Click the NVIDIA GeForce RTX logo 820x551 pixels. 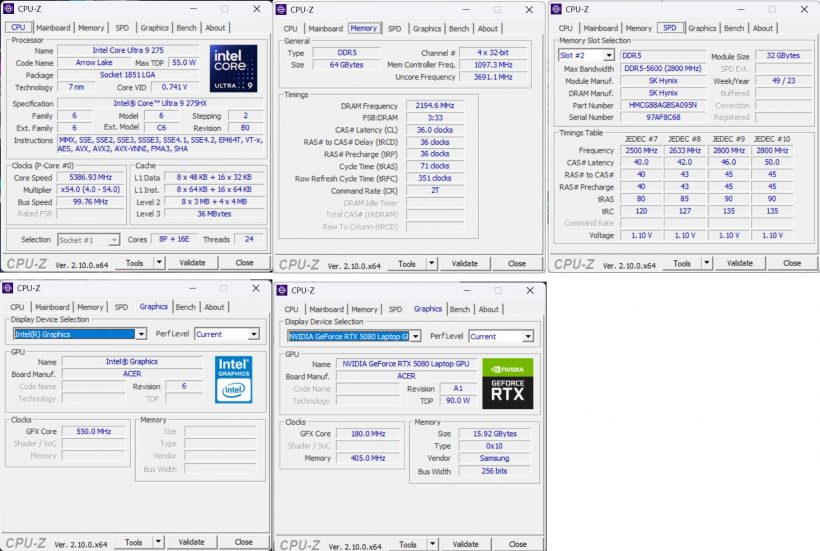[x=507, y=383]
